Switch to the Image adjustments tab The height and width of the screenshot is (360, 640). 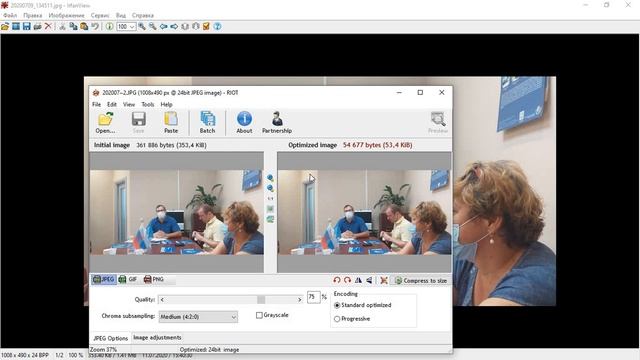(157, 338)
